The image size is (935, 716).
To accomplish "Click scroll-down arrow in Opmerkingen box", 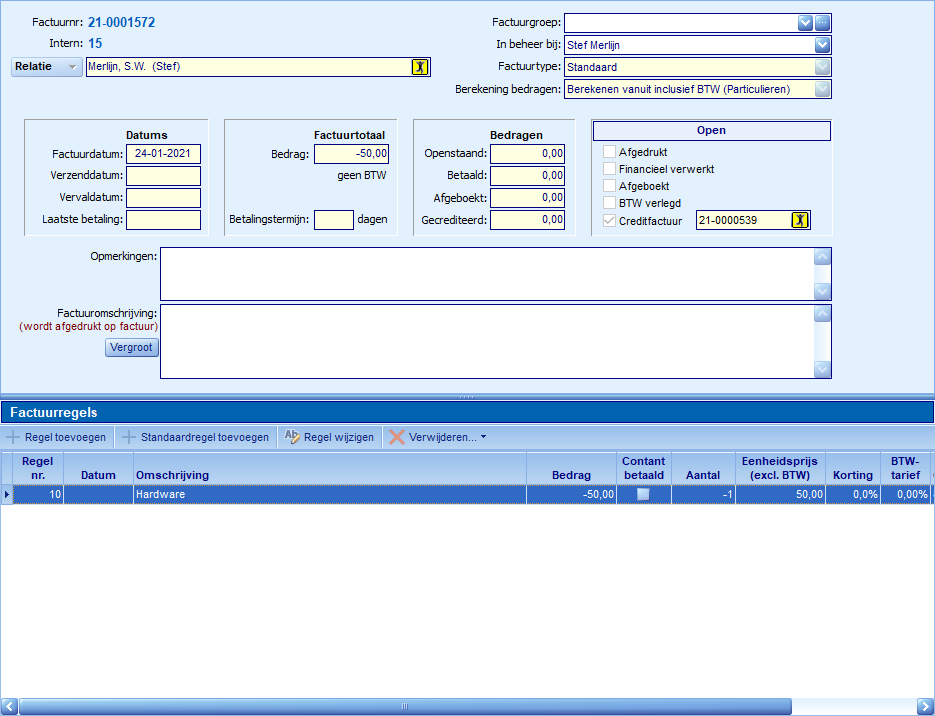I will tap(822, 291).
